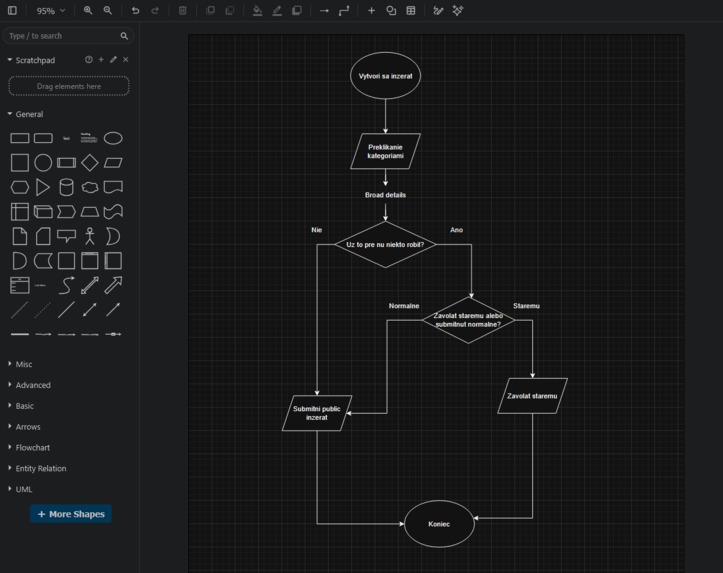Select the triangle shape in General
This screenshot has width=723, height=573.
[43, 187]
